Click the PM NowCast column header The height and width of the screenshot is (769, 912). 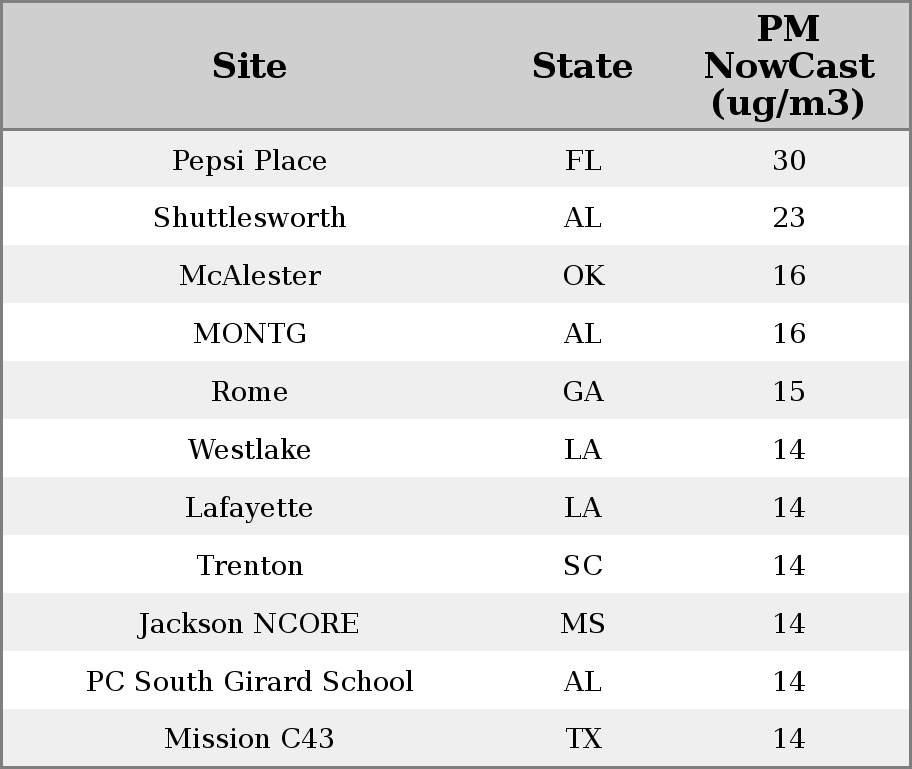(789, 66)
